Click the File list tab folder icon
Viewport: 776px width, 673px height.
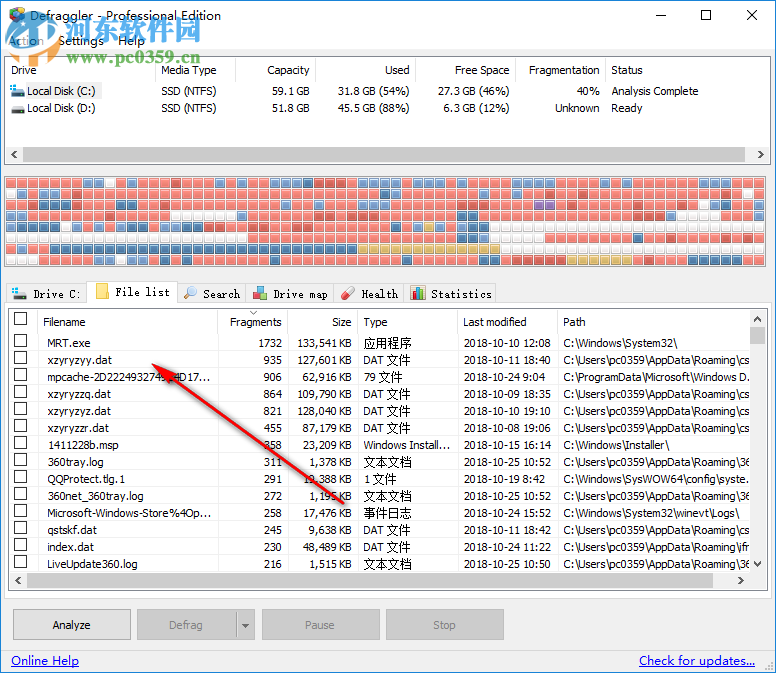point(102,291)
